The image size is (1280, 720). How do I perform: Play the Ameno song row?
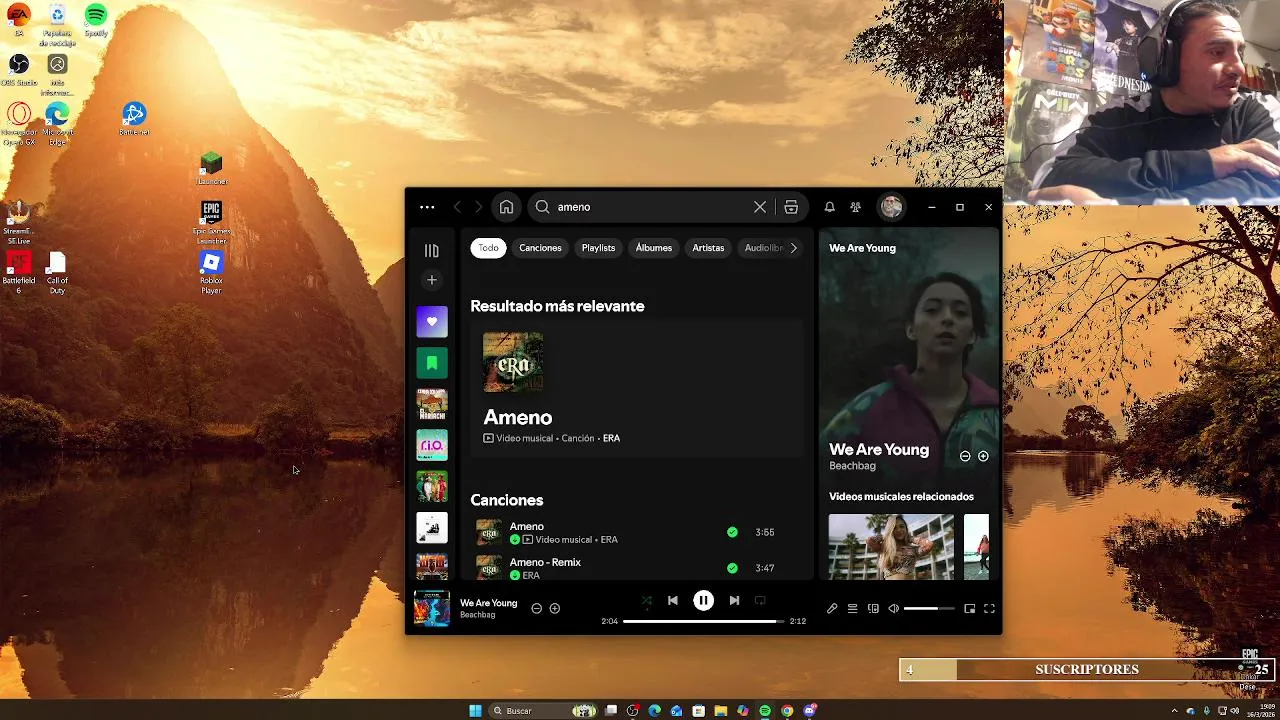coord(637,532)
